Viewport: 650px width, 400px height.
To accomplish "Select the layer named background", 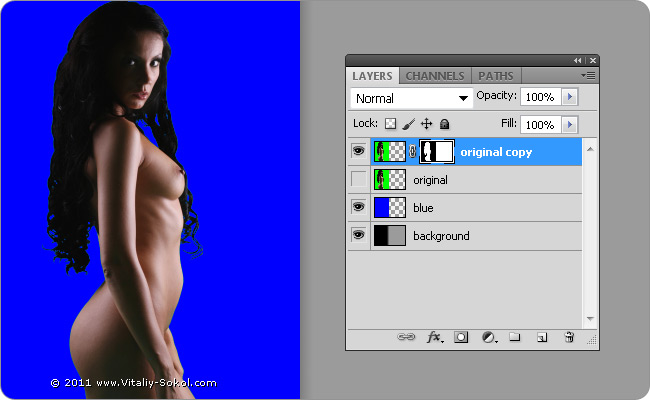I will pos(441,236).
